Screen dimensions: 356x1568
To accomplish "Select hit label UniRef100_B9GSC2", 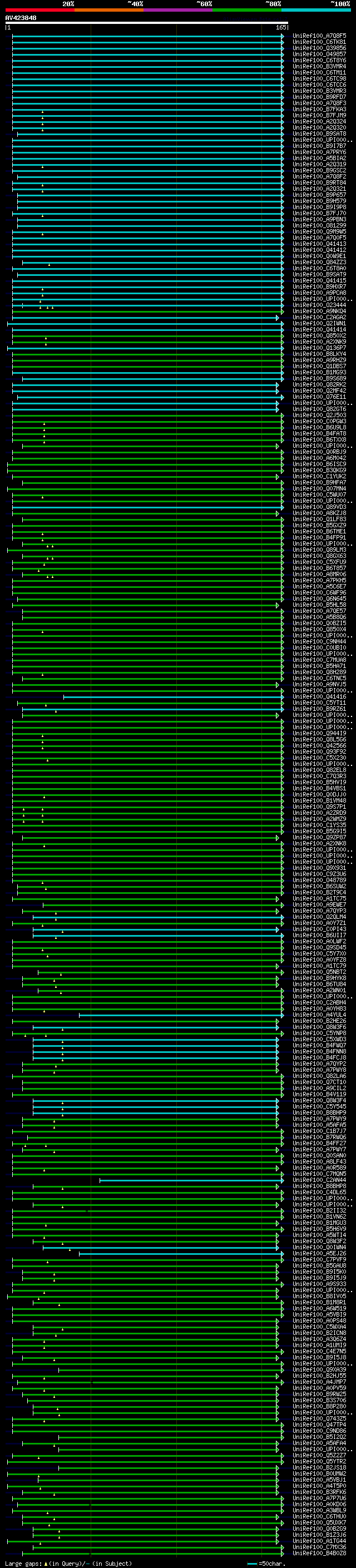I will point(319,170).
